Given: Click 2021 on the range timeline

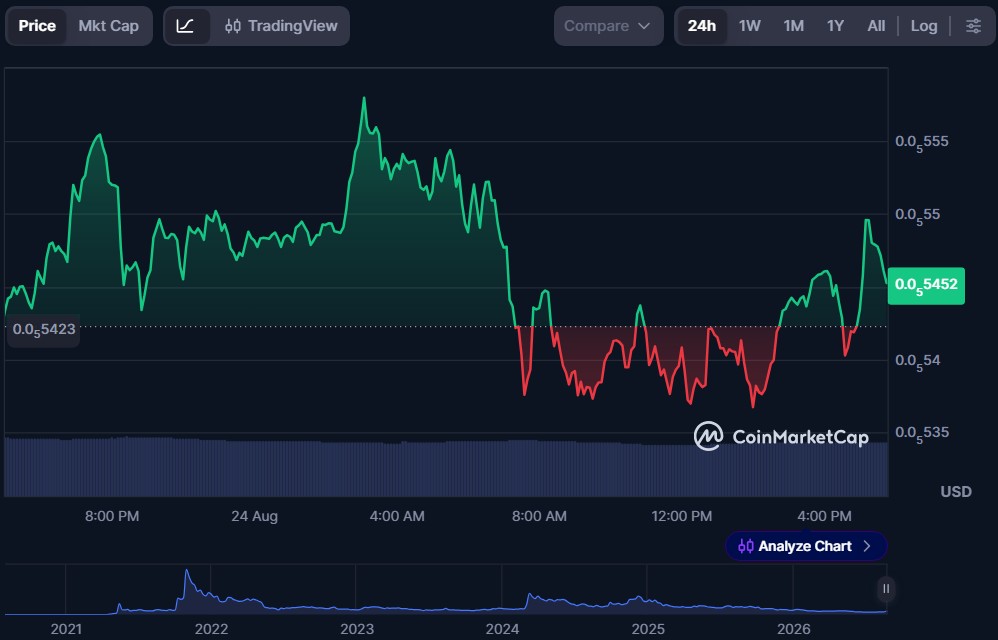Looking at the screenshot, I should pyautogui.click(x=66, y=629).
